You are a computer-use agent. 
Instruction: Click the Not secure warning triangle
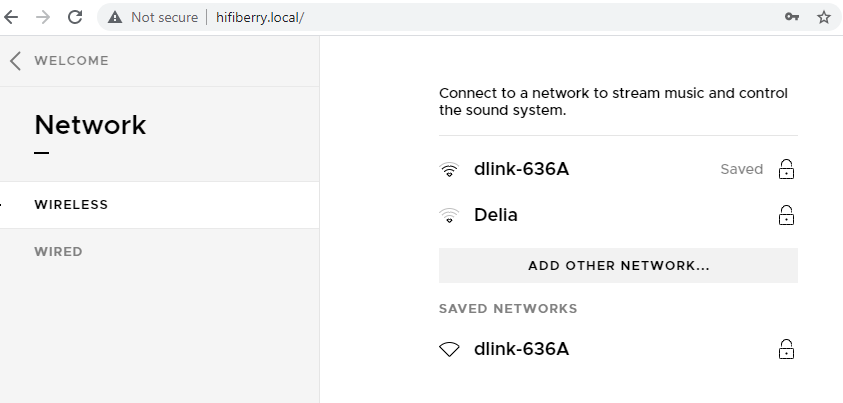coord(115,17)
